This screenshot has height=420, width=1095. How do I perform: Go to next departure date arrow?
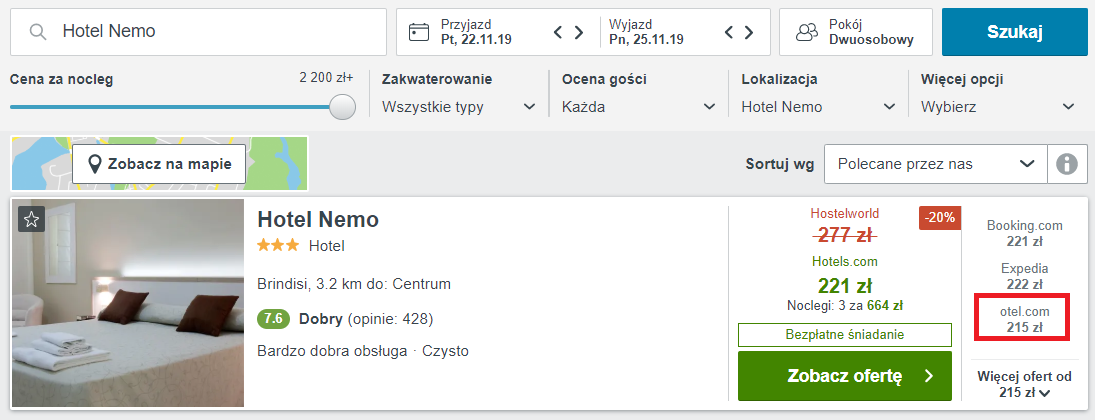[x=748, y=32]
